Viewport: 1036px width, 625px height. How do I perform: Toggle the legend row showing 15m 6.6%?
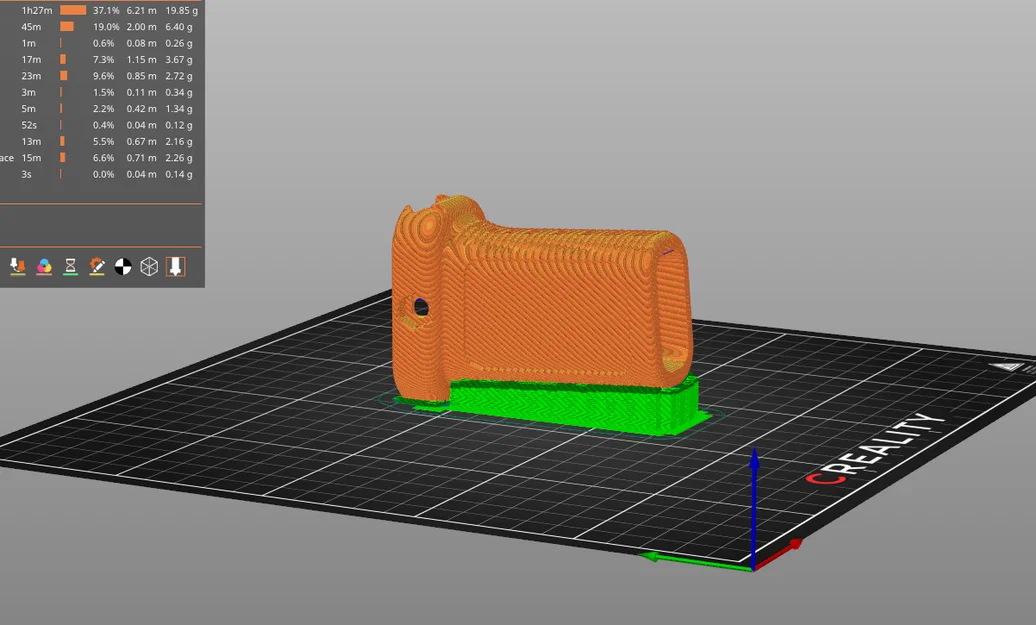(100, 158)
